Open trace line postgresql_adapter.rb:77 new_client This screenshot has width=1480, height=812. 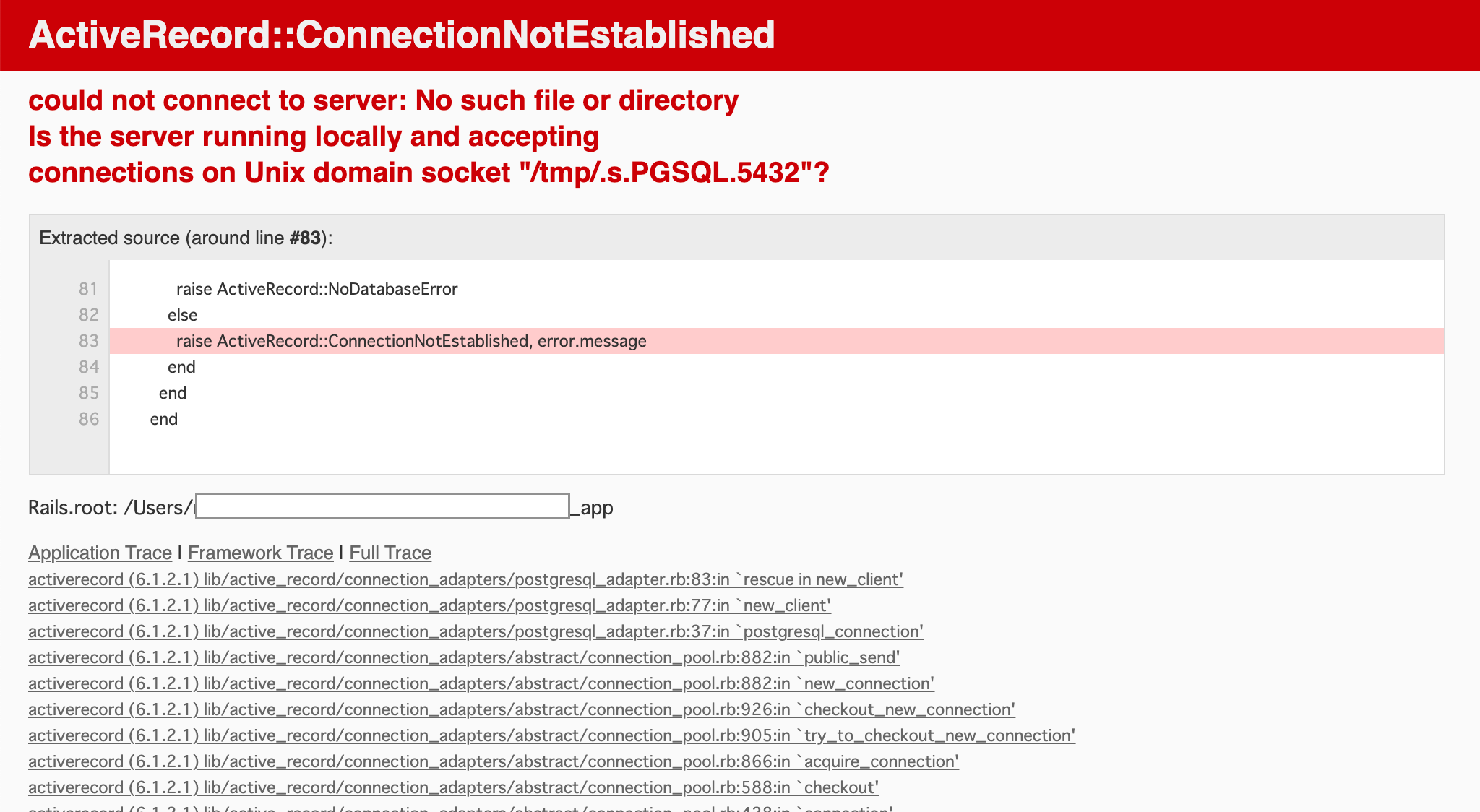429,605
